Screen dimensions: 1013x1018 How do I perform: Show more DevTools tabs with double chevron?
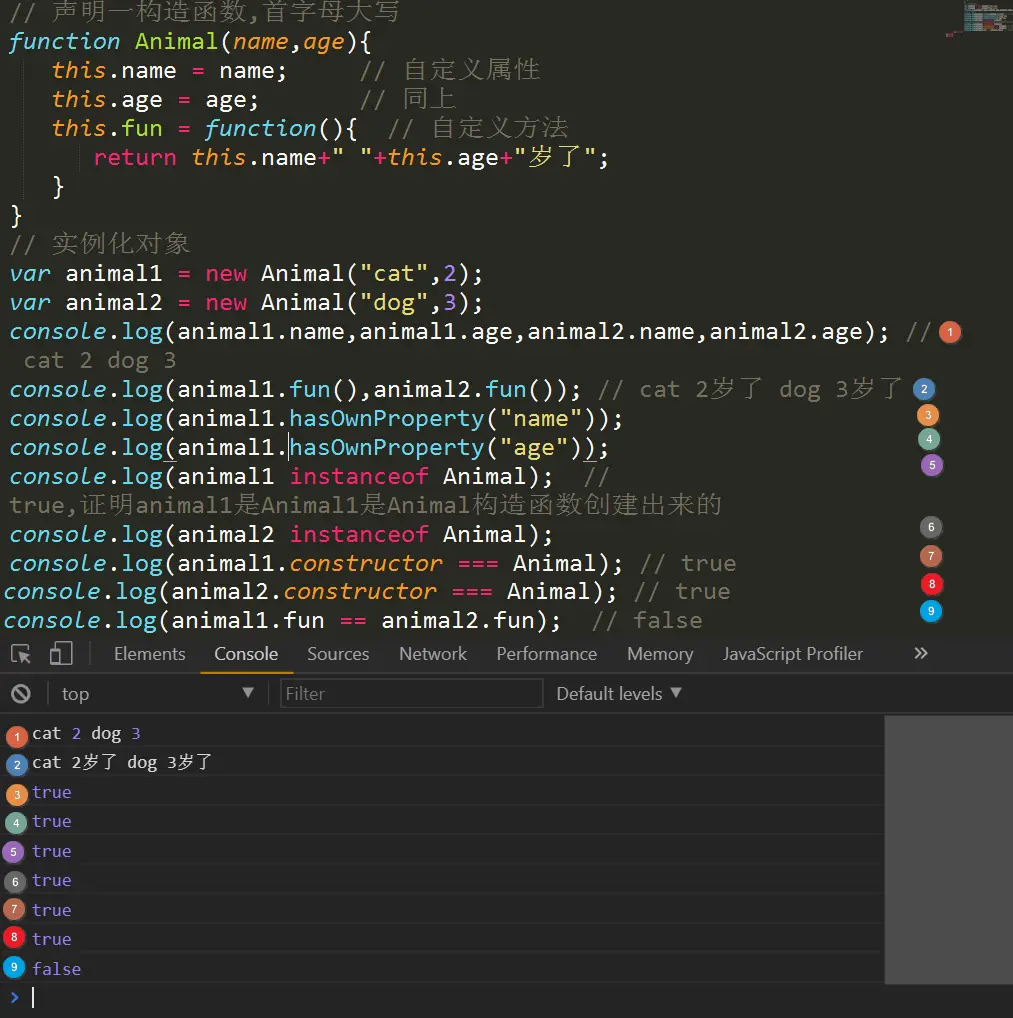tap(921, 653)
